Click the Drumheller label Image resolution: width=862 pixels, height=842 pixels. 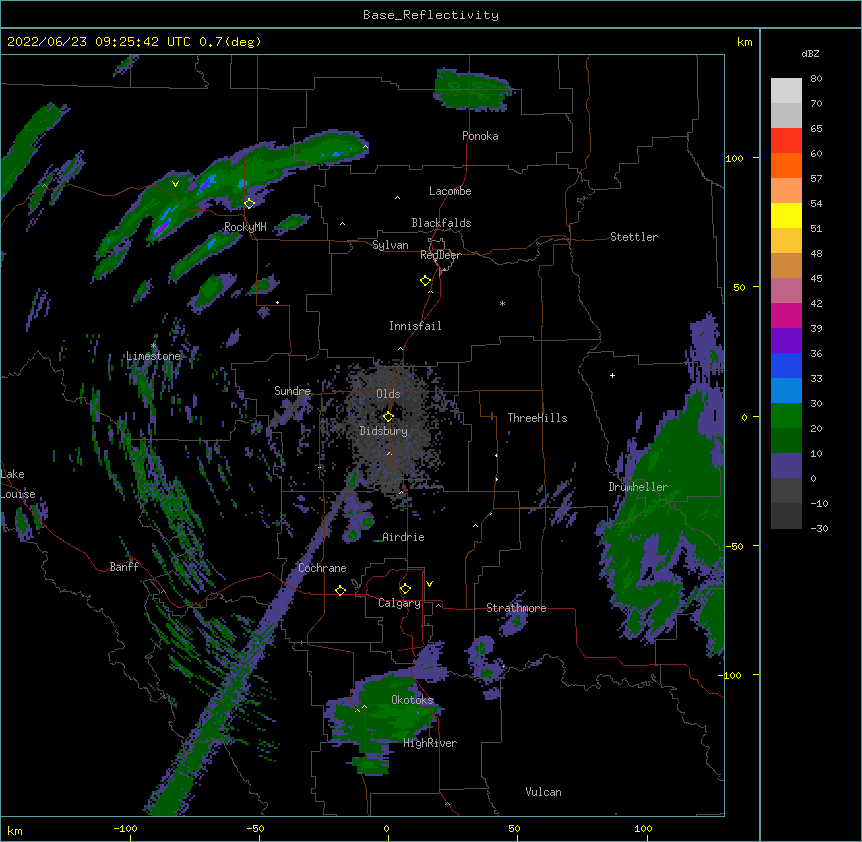click(638, 487)
